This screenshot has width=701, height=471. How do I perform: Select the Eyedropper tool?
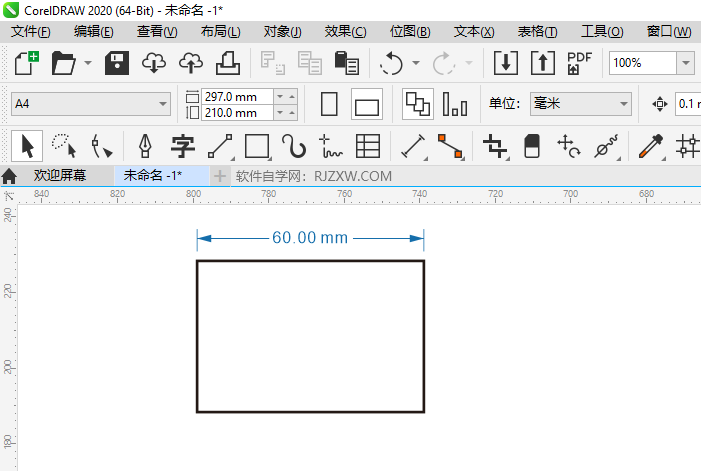point(652,146)
